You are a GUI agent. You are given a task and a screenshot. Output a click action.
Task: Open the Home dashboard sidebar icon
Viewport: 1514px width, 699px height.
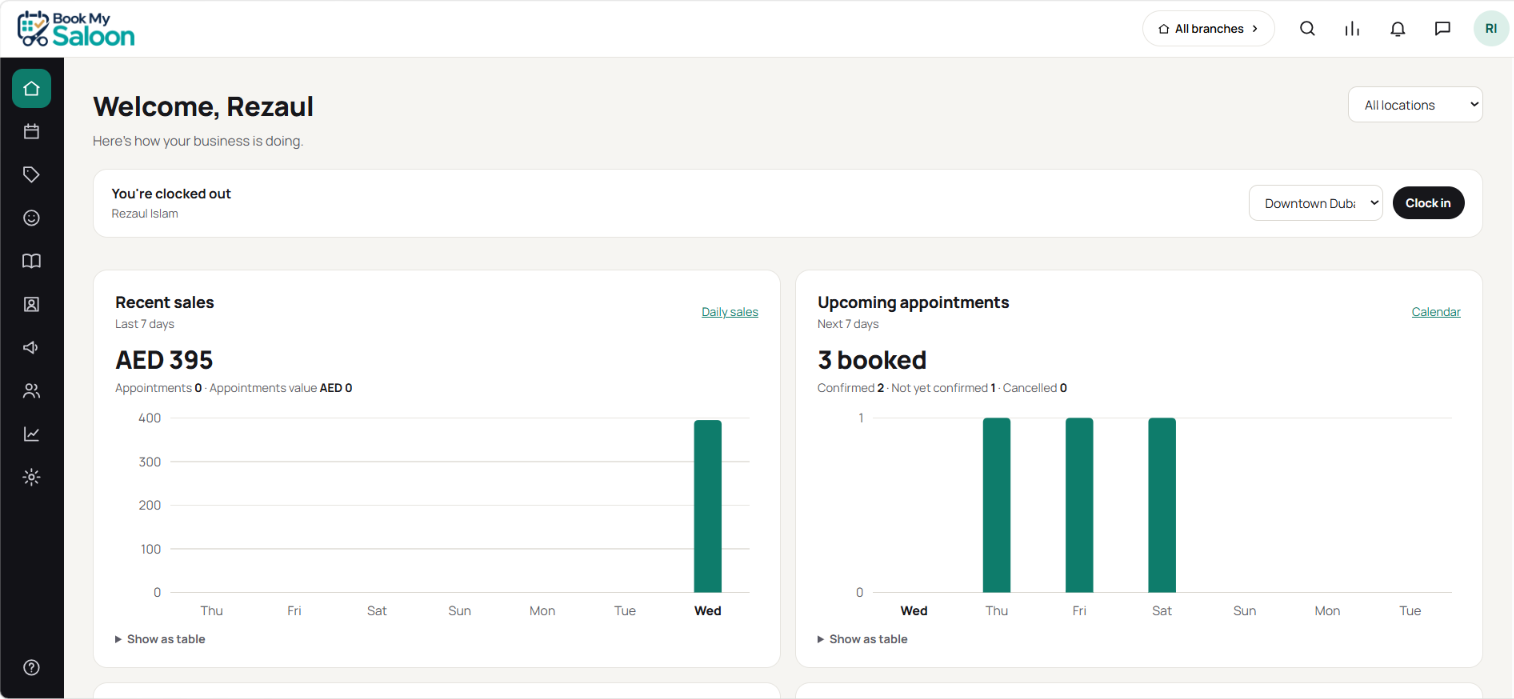pyautogui.click(x=32, y=89)
